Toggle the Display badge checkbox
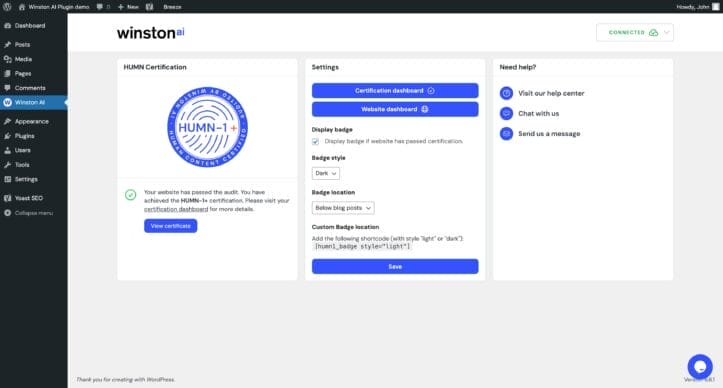The image size is (723, 388). coord(315,142)
